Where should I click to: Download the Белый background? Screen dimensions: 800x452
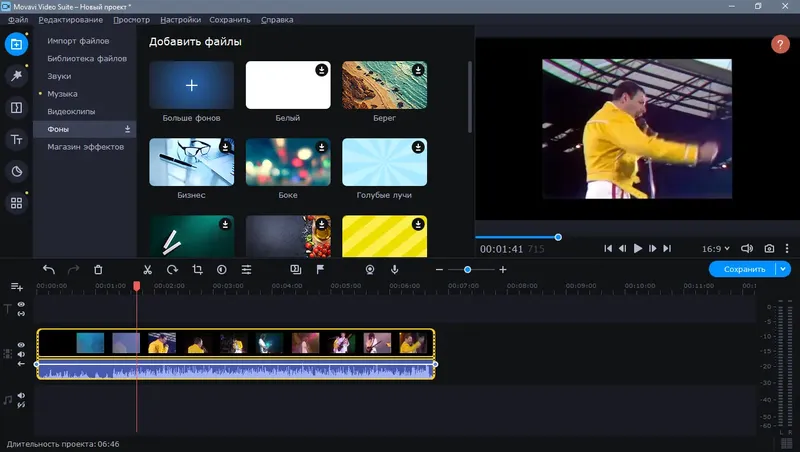pyautogui.click(x=321, y=70)
